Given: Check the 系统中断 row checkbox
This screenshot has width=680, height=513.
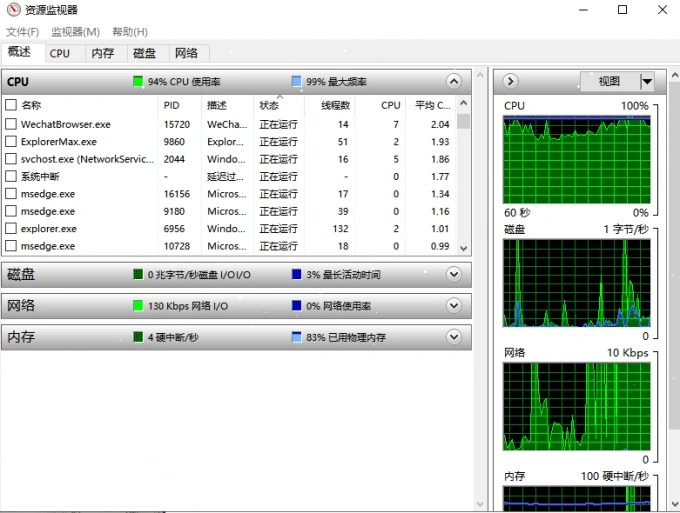Looking at the screenshot, I should [x=11, y=176].
